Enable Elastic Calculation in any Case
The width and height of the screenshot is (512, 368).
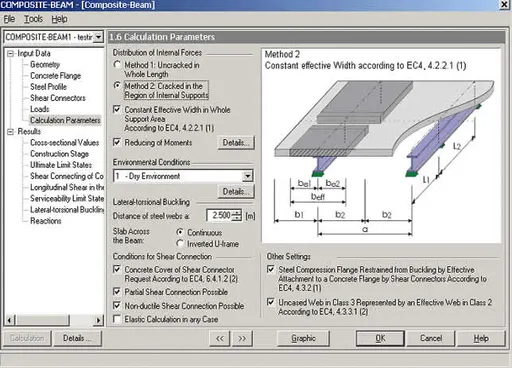117,319
